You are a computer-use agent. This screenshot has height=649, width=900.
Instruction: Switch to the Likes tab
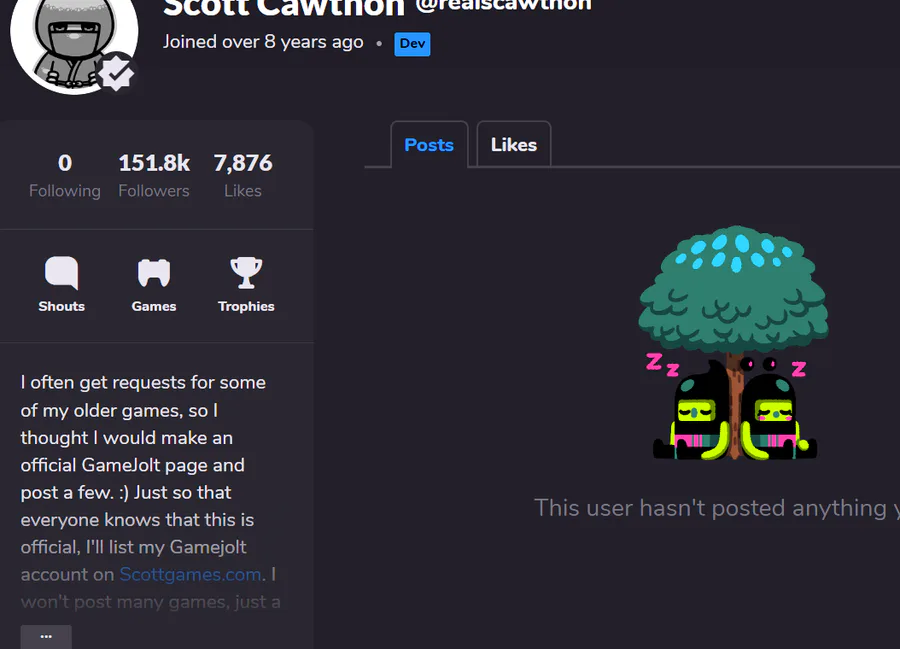pos(514,145)
